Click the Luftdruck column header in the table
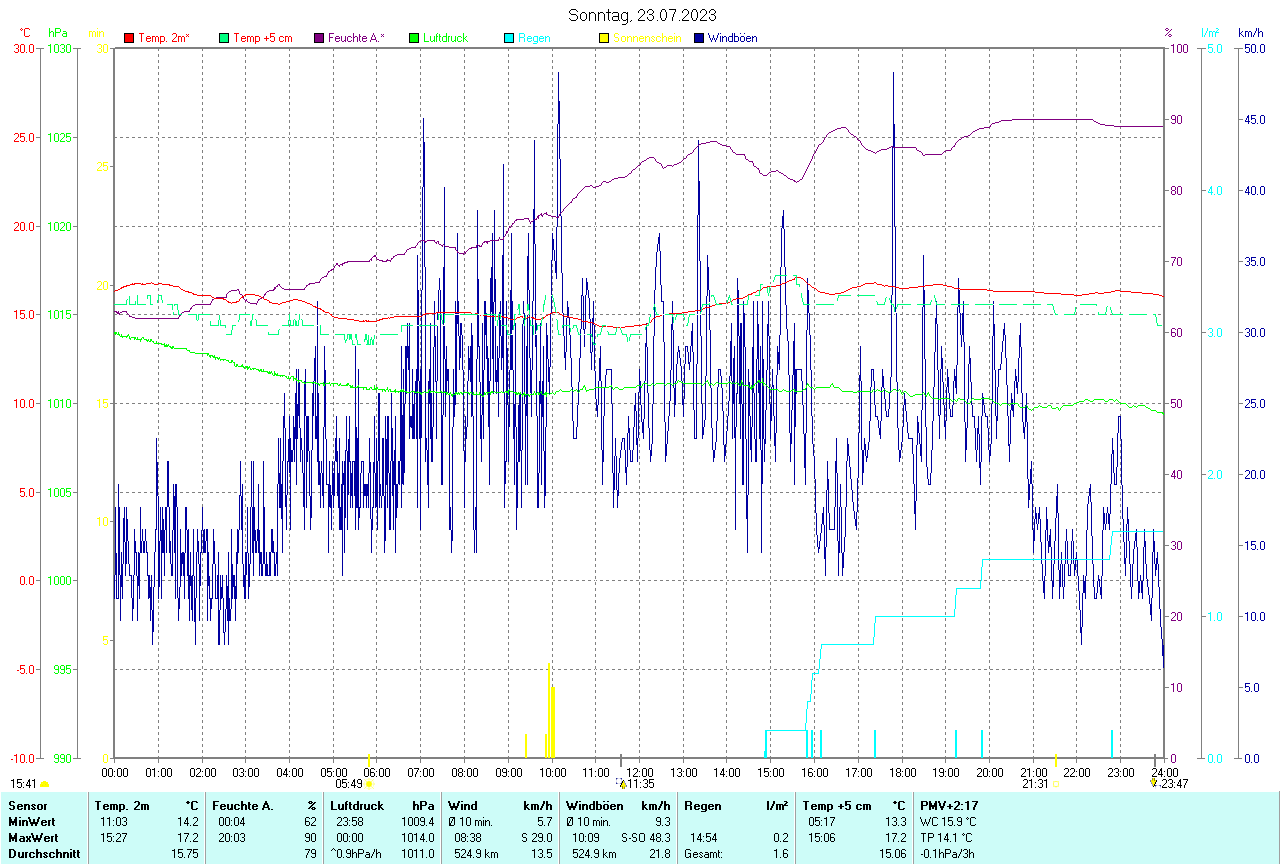Image resolution: width=1280 pixels, height=864 pixels. 357,805
